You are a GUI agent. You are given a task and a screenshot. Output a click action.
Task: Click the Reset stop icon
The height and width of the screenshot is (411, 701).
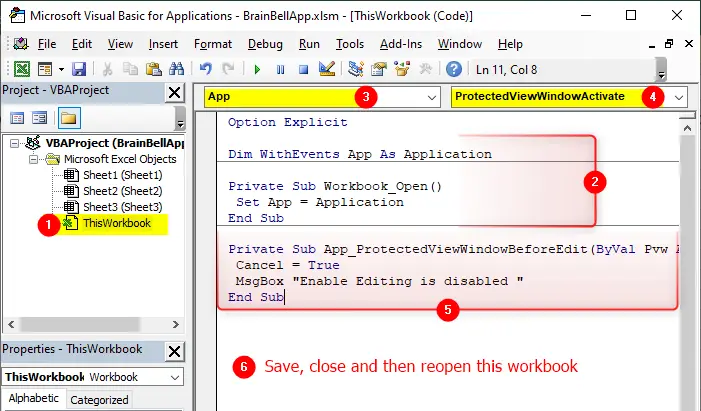coord(304,69)
